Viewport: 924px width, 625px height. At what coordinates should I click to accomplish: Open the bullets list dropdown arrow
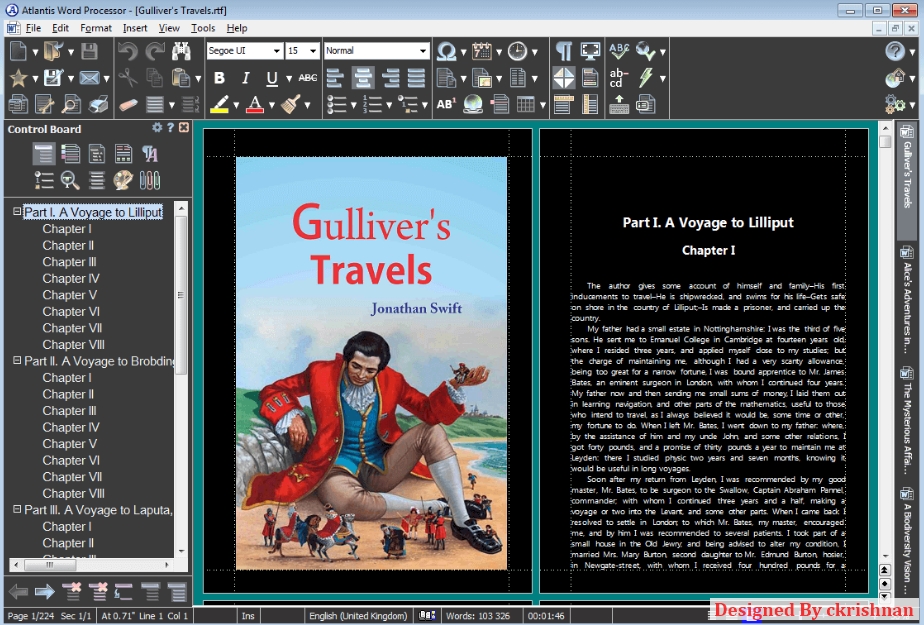point(353,105)
